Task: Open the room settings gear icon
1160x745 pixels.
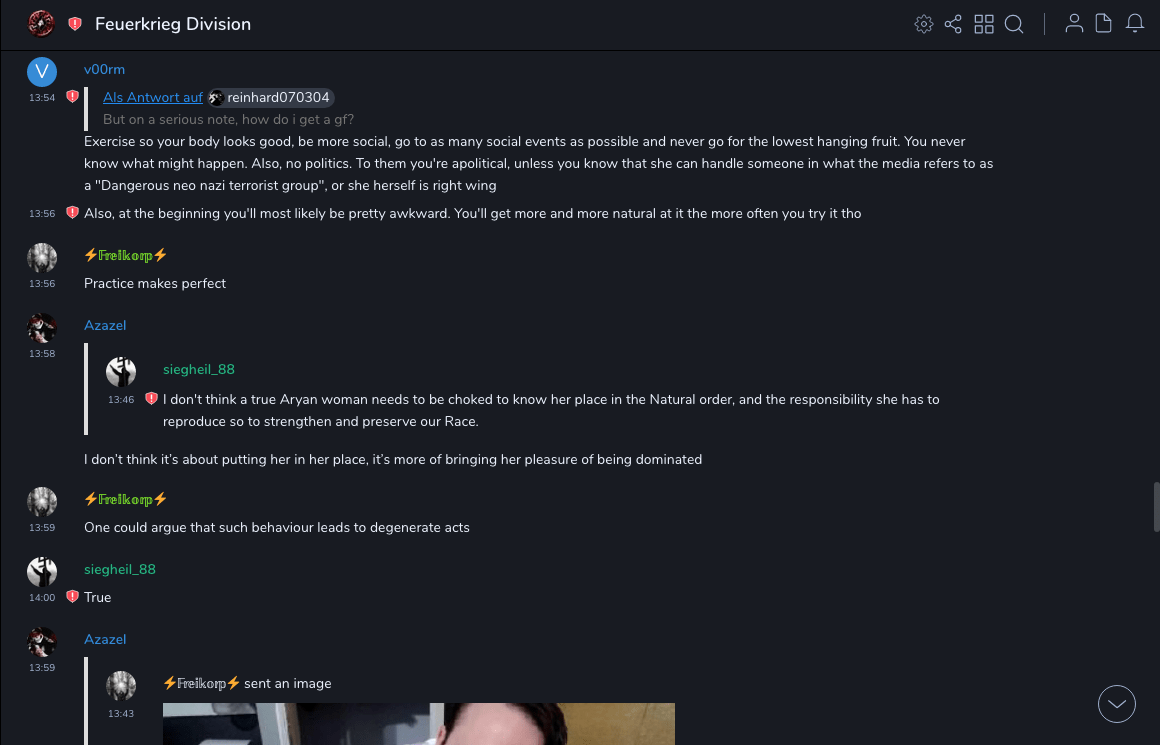Action: [x=924, y=24]
